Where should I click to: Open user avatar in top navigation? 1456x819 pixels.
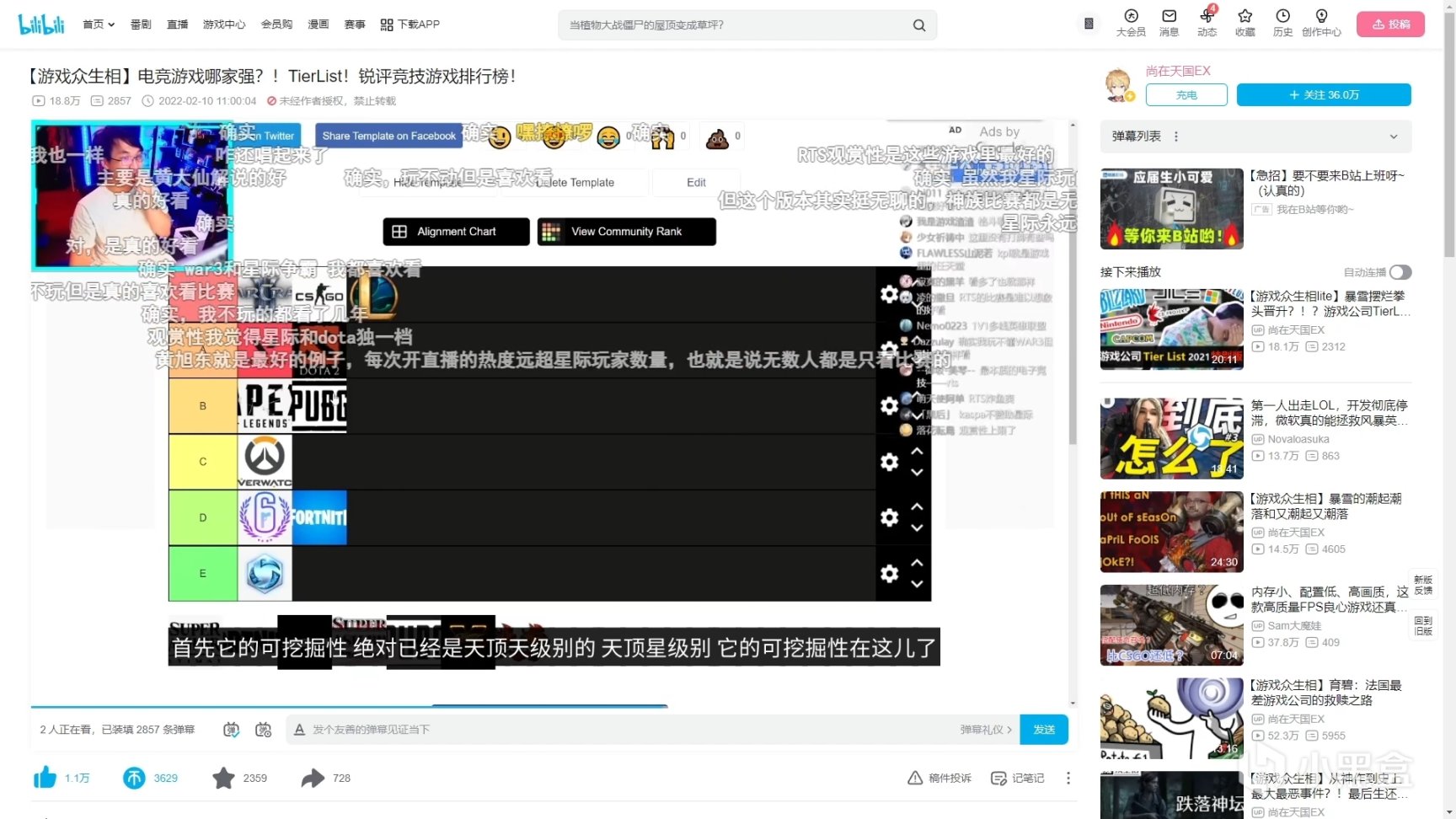coord(1089,24)
